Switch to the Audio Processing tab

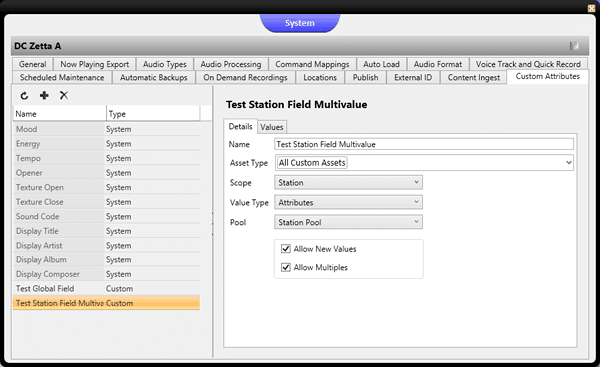pyautogui.click(x=231, y=64)
